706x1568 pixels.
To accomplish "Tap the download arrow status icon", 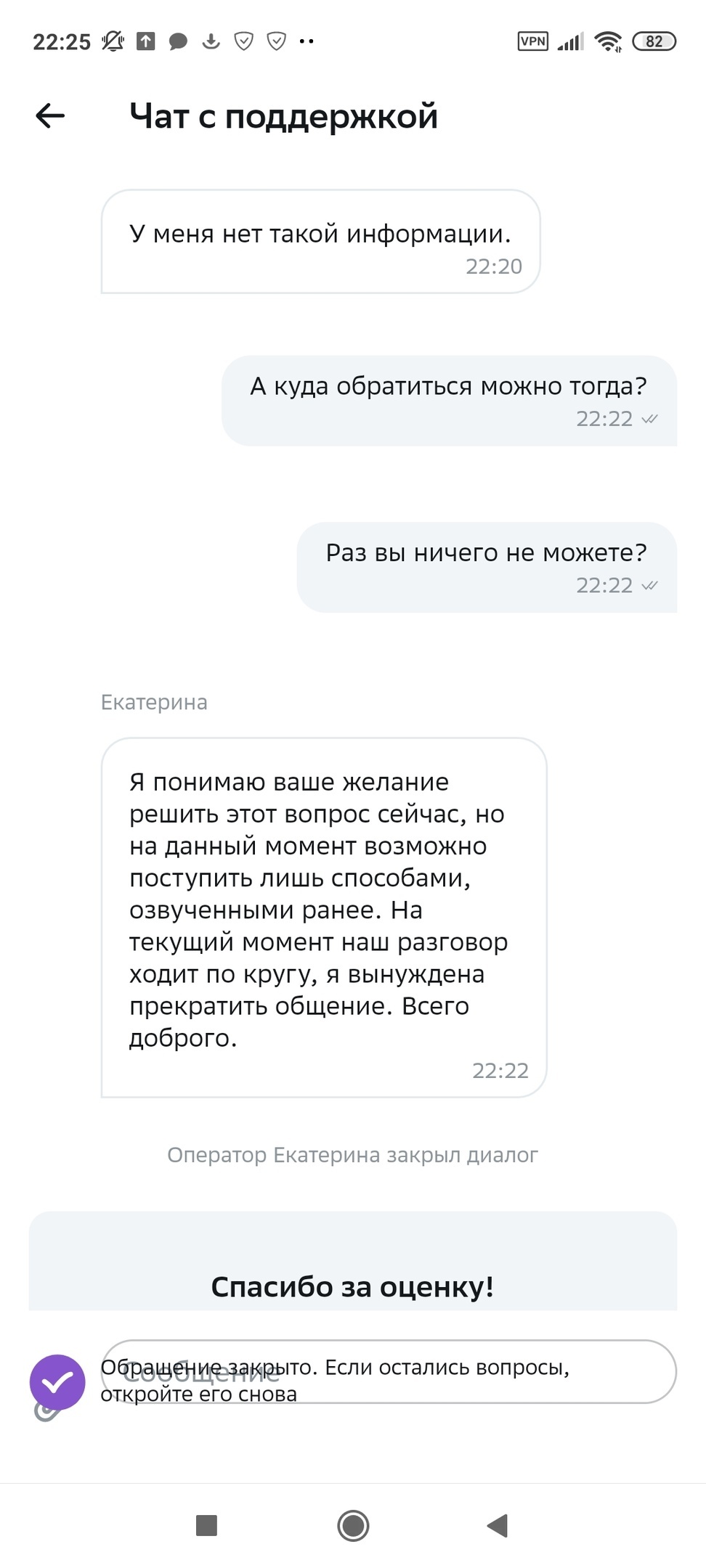I will (x=211, y=41).
